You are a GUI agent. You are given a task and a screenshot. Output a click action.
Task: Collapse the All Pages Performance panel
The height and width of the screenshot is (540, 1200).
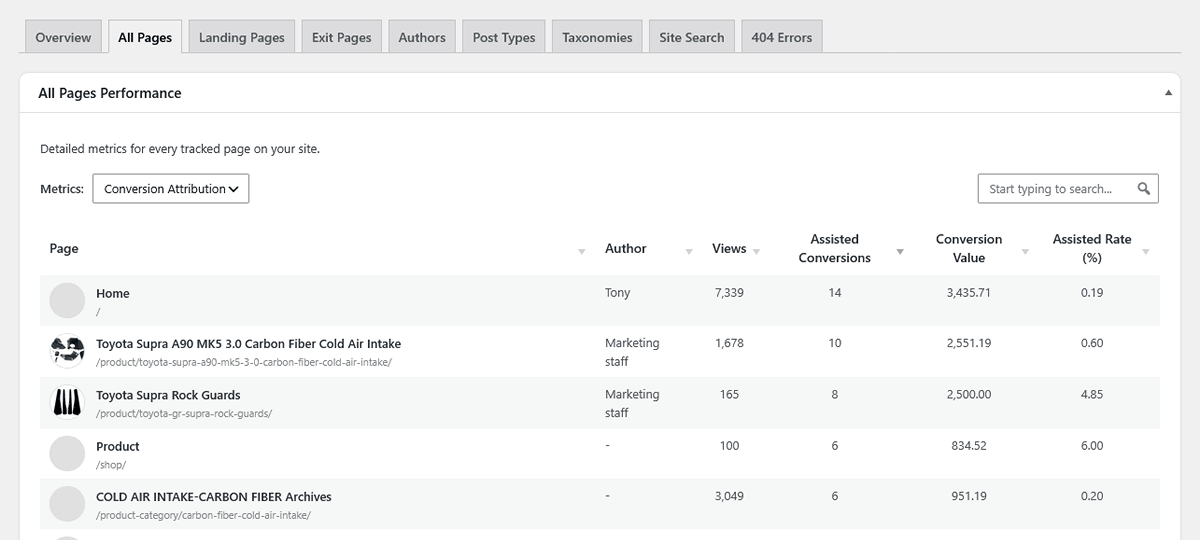(1168, 93)
